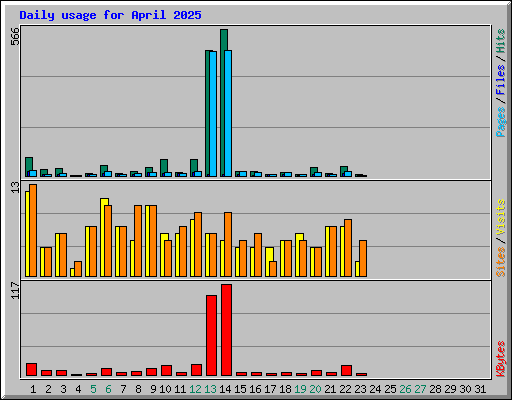Select day 29 on the x-axis

450,389
